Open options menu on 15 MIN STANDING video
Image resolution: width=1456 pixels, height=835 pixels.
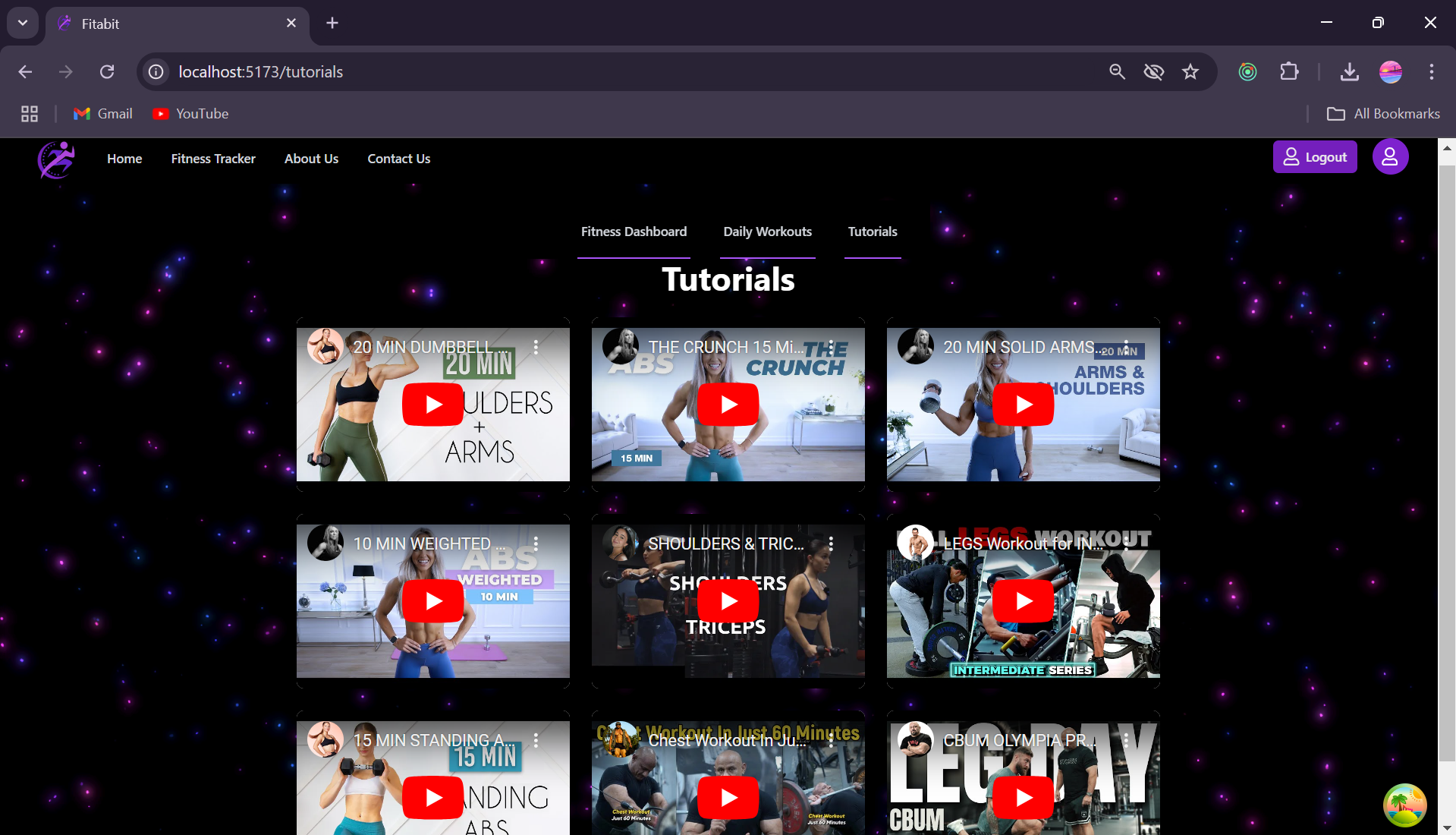coord(536,740)
